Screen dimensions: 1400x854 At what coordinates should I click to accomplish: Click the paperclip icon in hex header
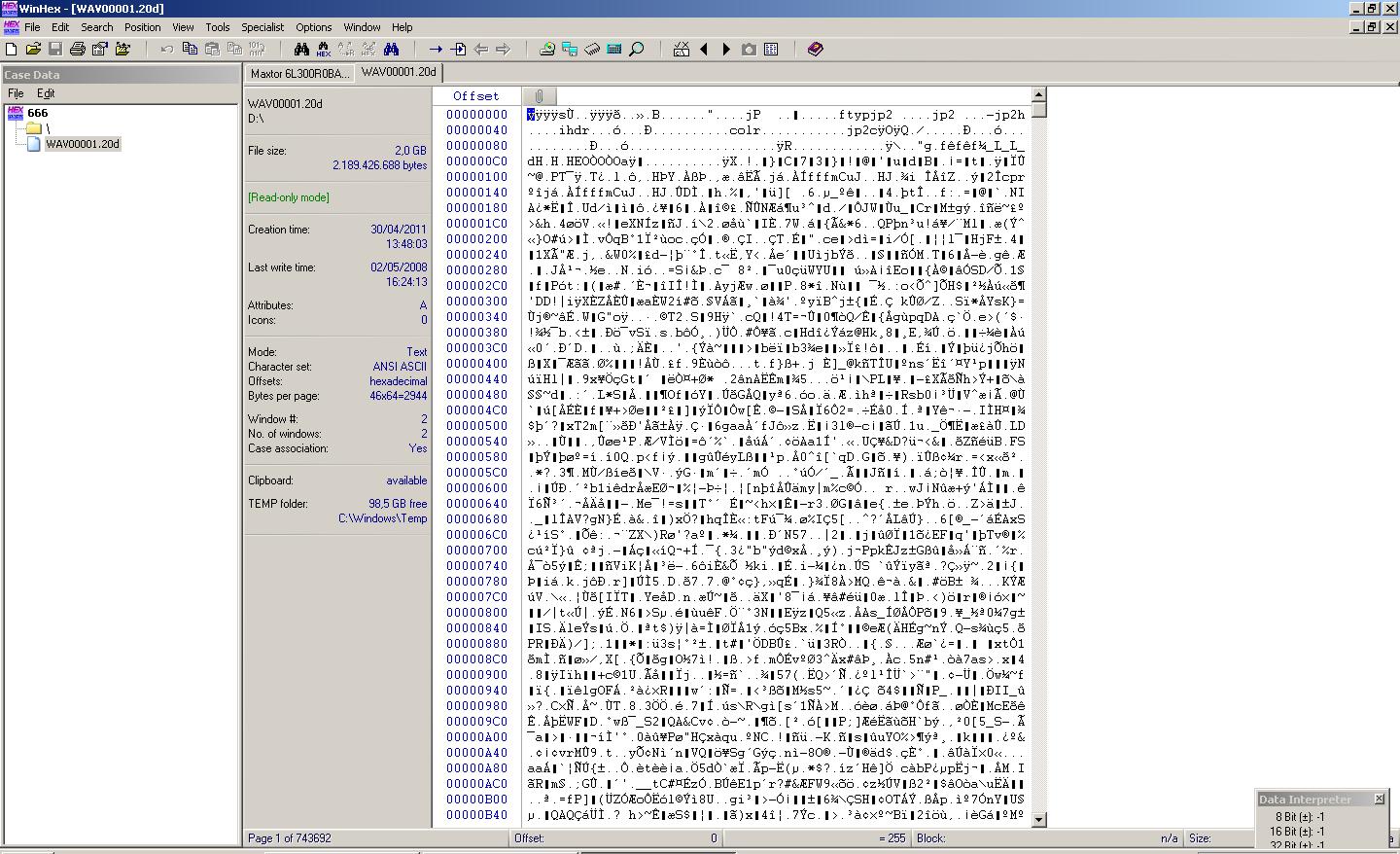tap(539, 96)
